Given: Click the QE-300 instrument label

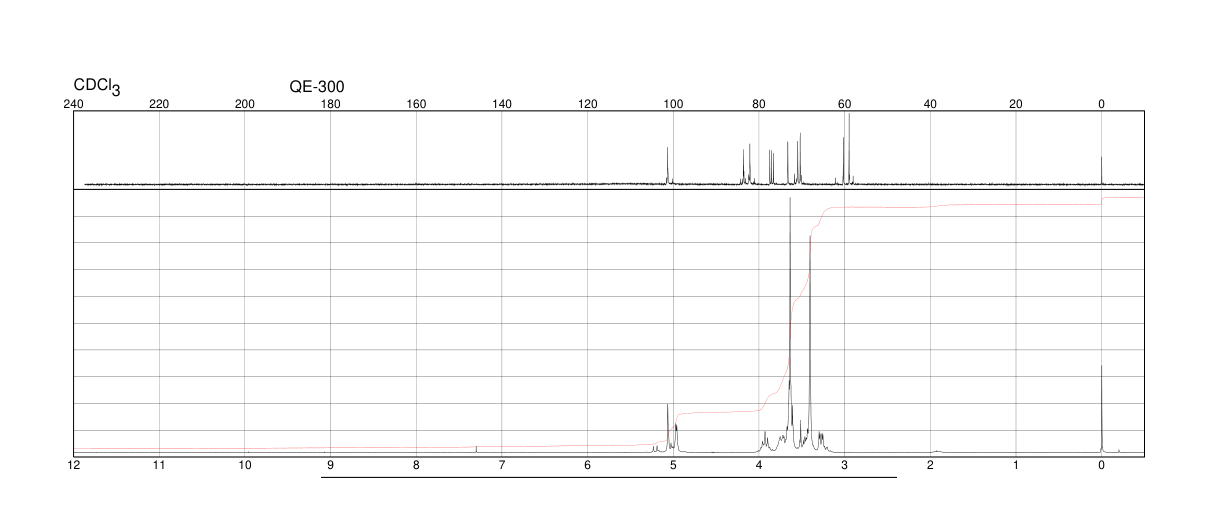Looking at the screenshot, I should click(x=317, y=87).
